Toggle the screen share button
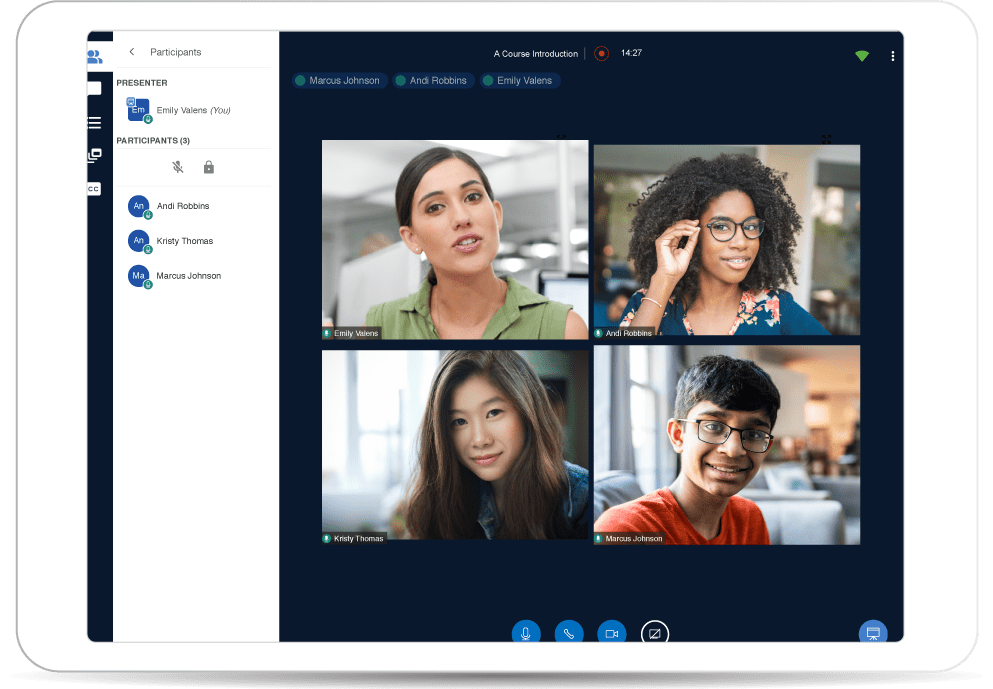993x689 pixels. [655, 633]
